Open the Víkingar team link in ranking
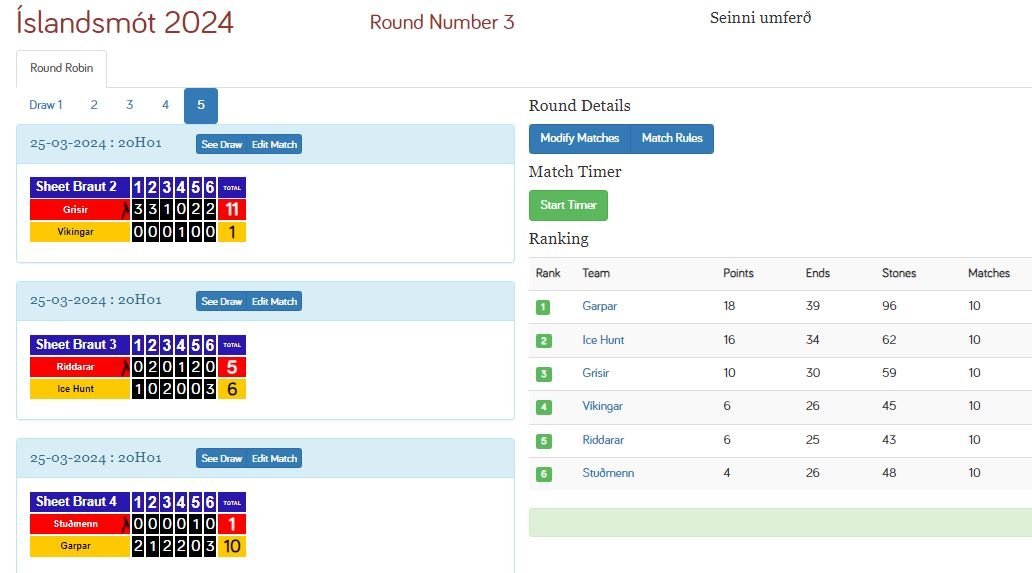This screenshot has height=573, width=1032. click(x=602, y=406)
